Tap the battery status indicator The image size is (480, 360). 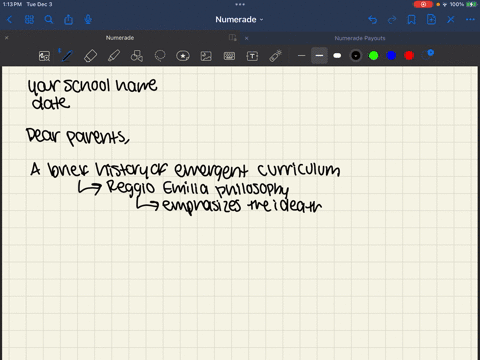[471, 4]
